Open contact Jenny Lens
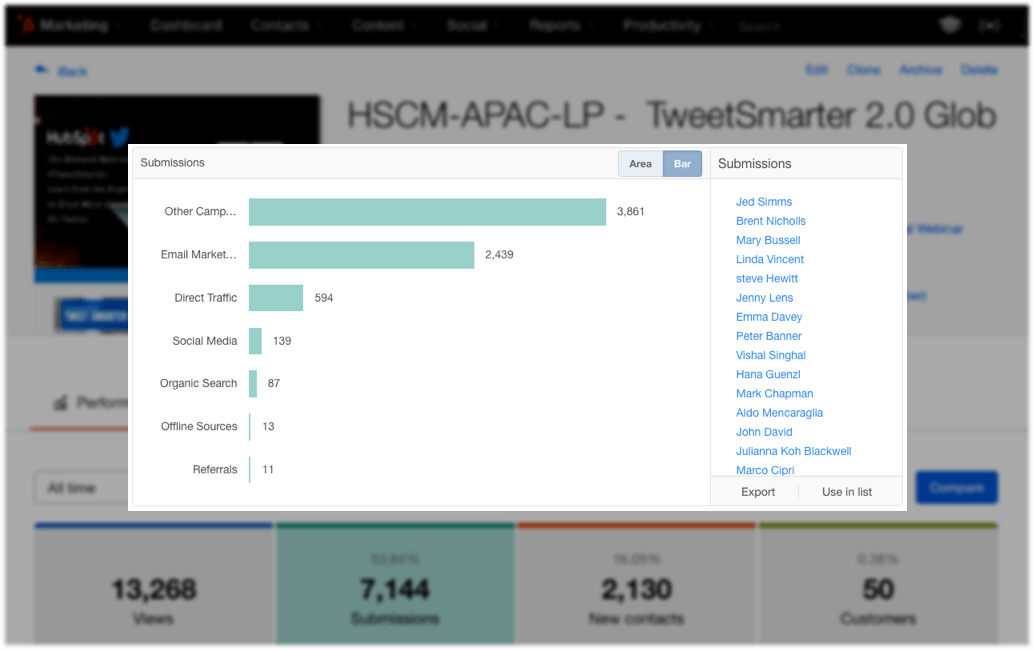The image size is (1034, 650). click(764, 297)
